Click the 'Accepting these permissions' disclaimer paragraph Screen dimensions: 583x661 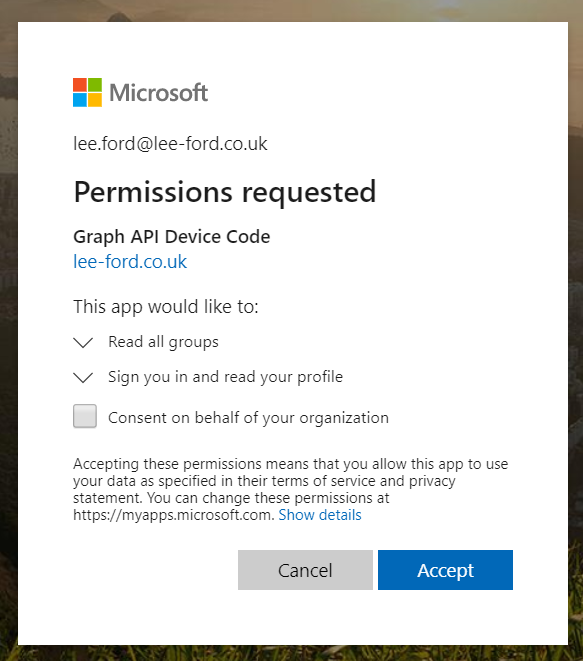click(290, 489)
